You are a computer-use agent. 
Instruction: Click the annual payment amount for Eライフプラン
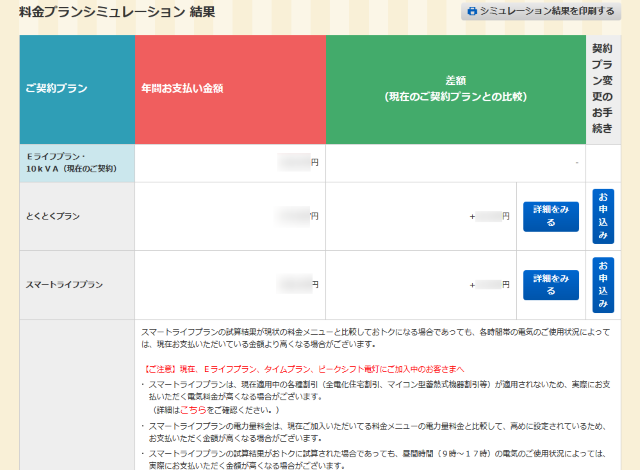point(298,162)
